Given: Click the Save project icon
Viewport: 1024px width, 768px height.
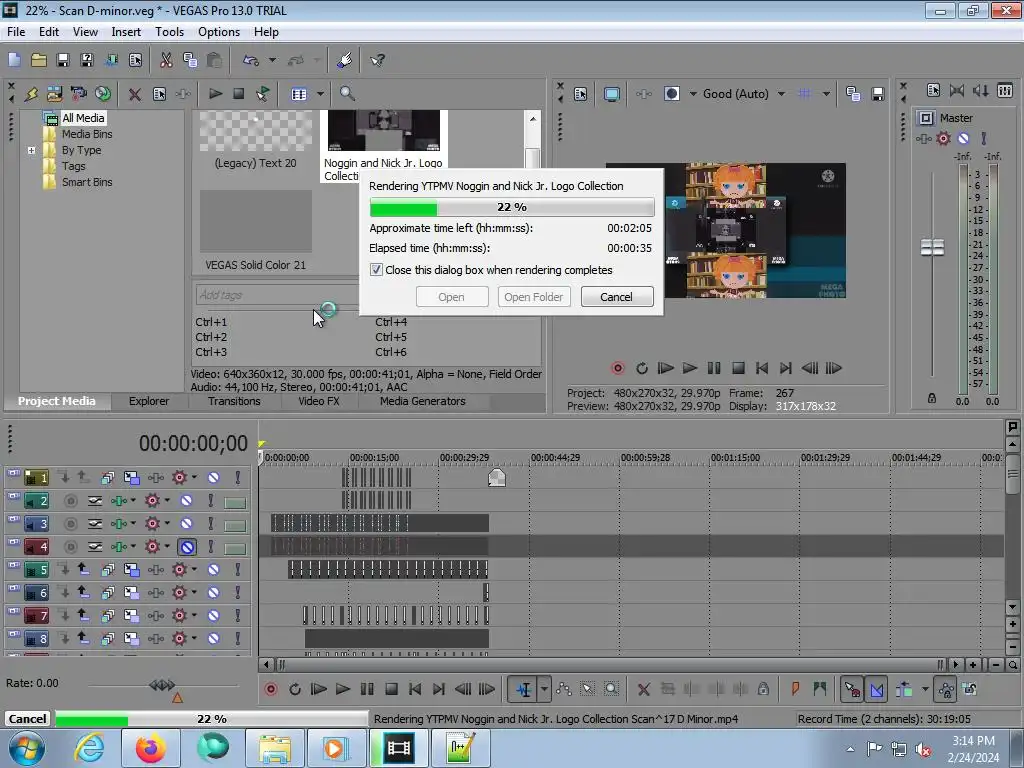Looking at the screenshot, I should (x=63, y=60).
